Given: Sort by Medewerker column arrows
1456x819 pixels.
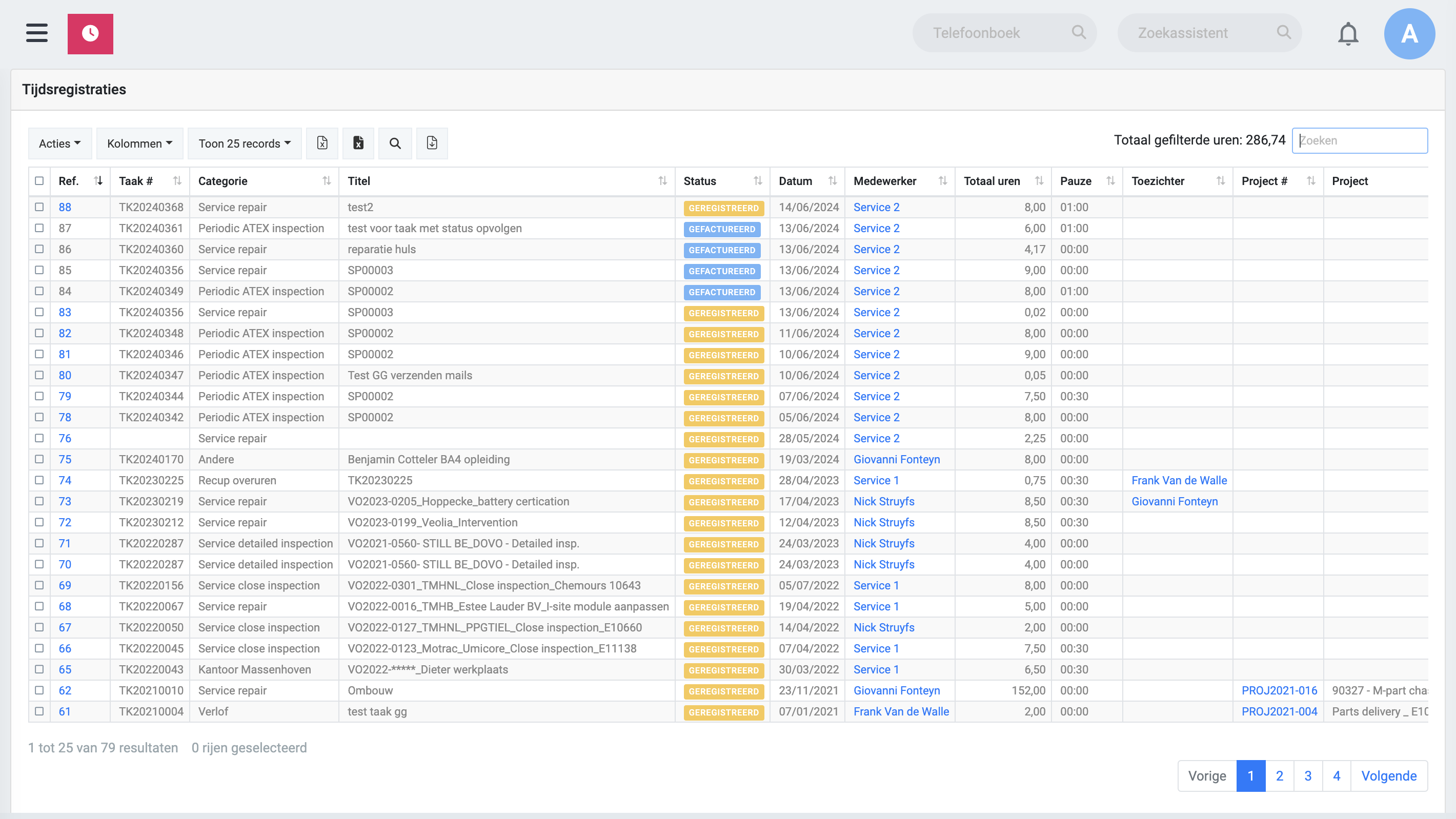Looking at the screenshot, I should point(943,181).
